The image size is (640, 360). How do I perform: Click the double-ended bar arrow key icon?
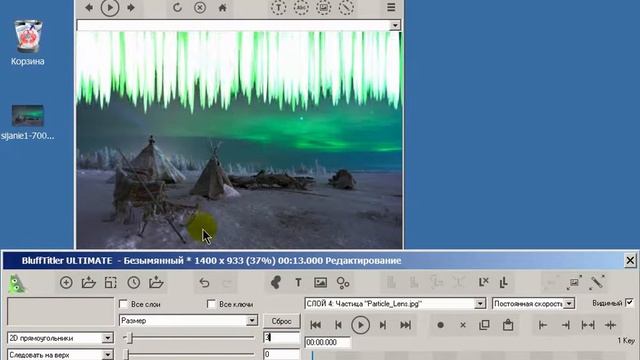(588, 325)
